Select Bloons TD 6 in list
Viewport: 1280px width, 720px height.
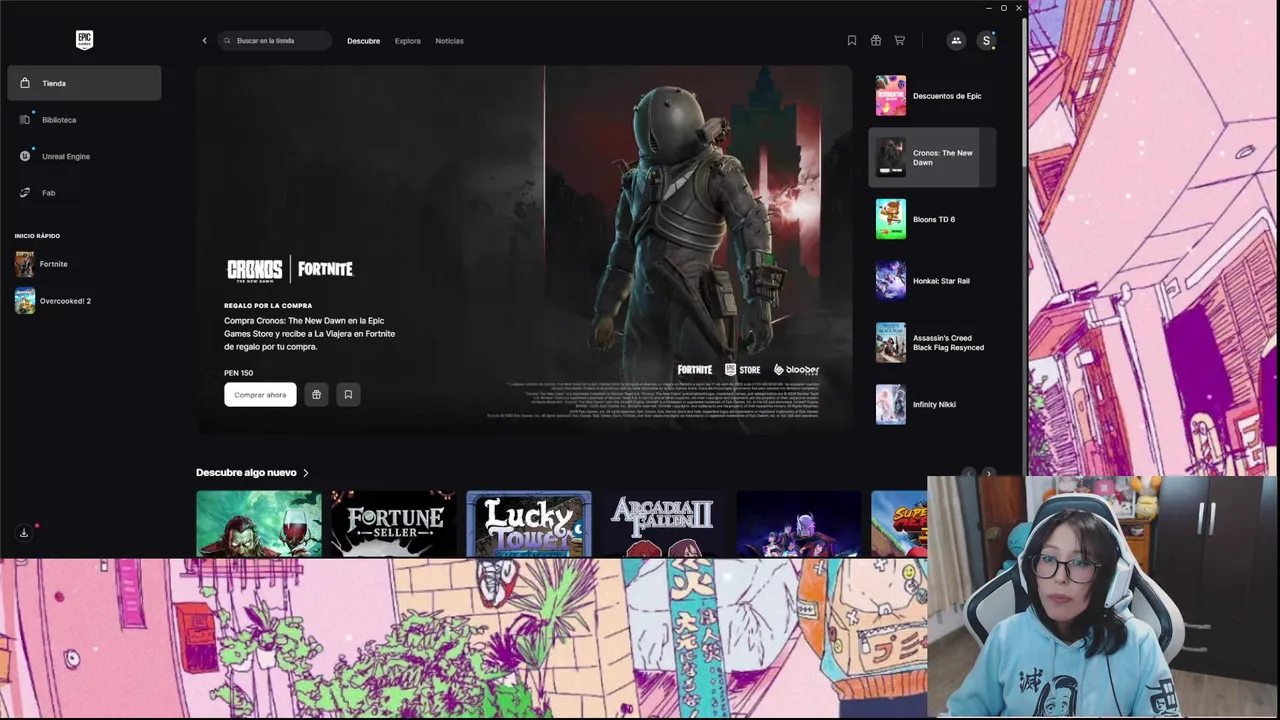932,219
